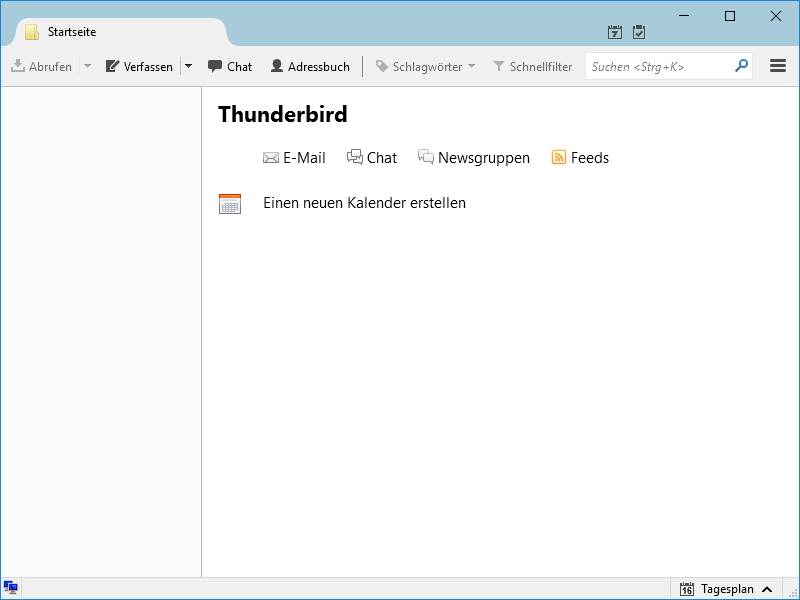
Task: Toggle the Tagesplan today pane
Action: [726, 589]
